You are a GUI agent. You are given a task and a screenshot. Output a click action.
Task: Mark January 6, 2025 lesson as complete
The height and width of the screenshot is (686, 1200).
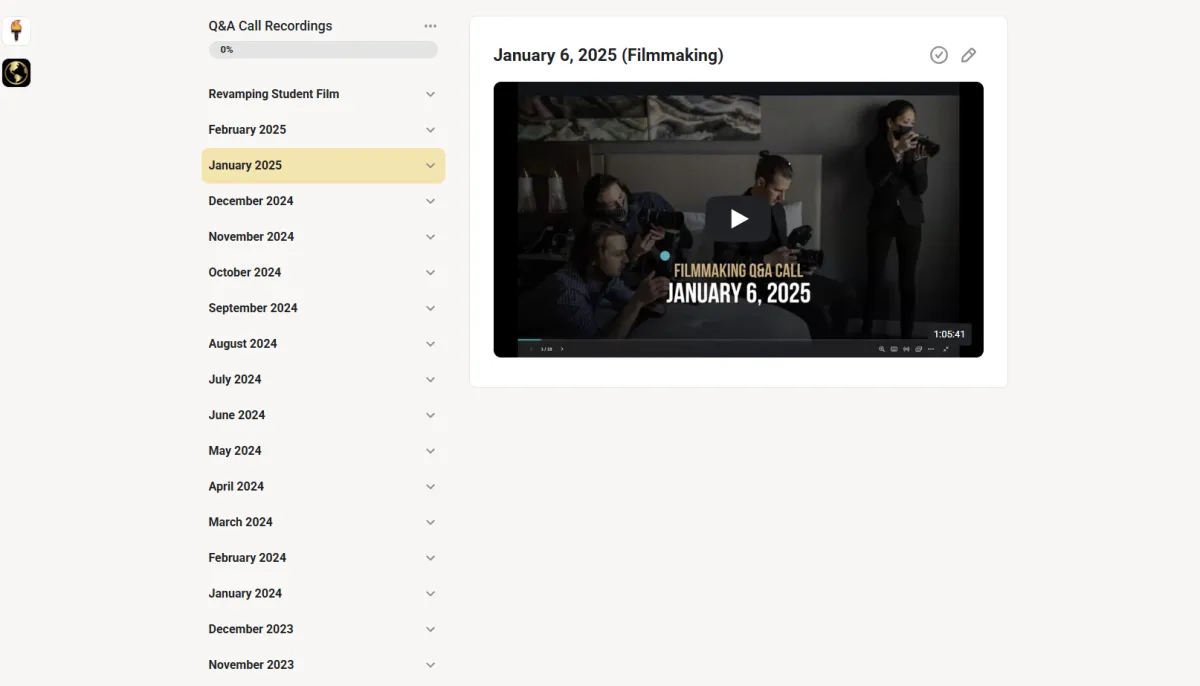938,55
